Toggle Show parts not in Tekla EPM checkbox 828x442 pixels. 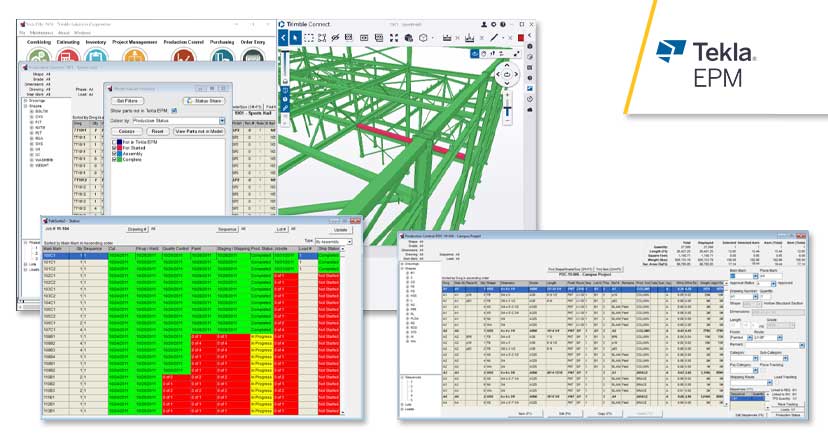(174, 111)
